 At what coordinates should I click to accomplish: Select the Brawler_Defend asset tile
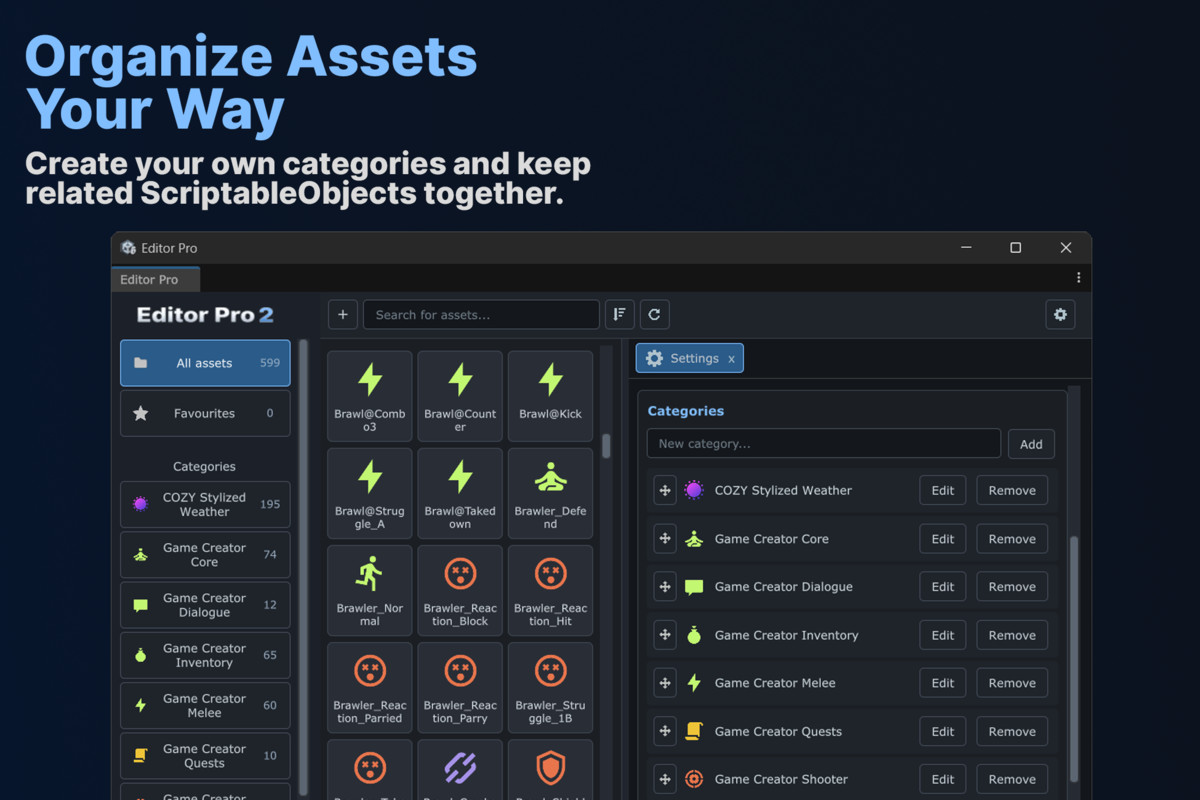(551, 493)
